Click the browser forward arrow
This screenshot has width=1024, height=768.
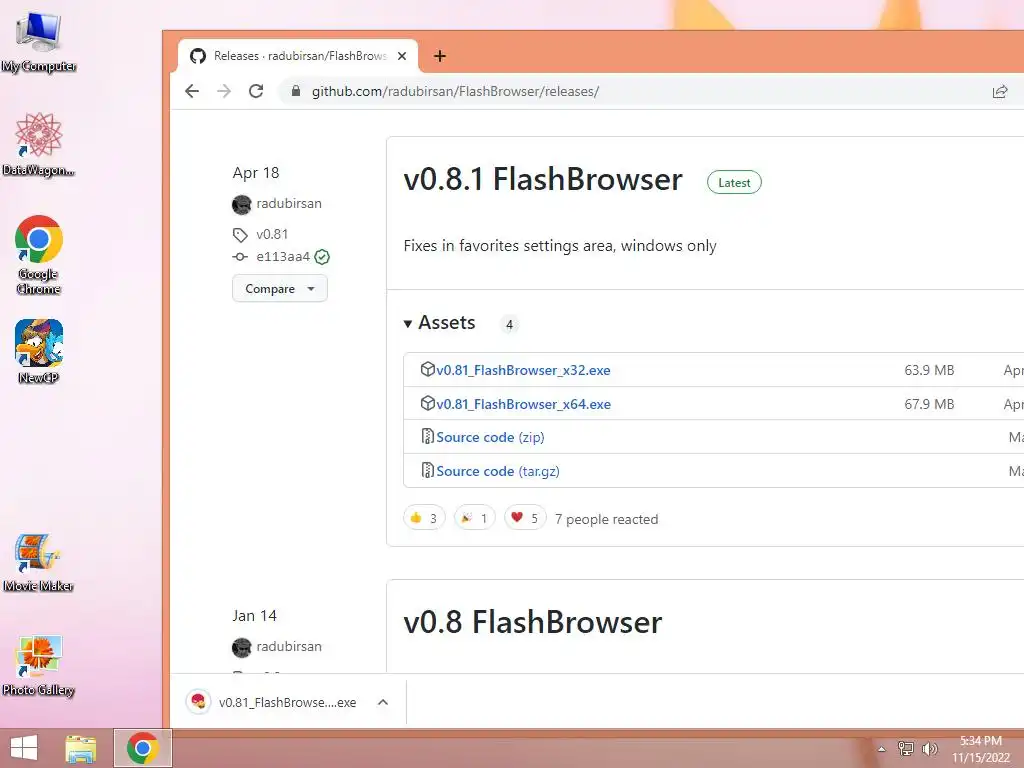tap(224, 91)
